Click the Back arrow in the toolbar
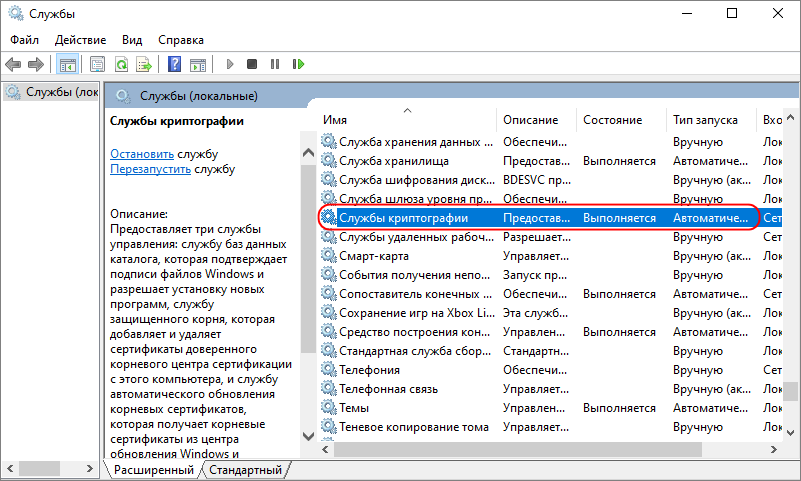This screenshot has width=801, height=481. tap(13, 64)
